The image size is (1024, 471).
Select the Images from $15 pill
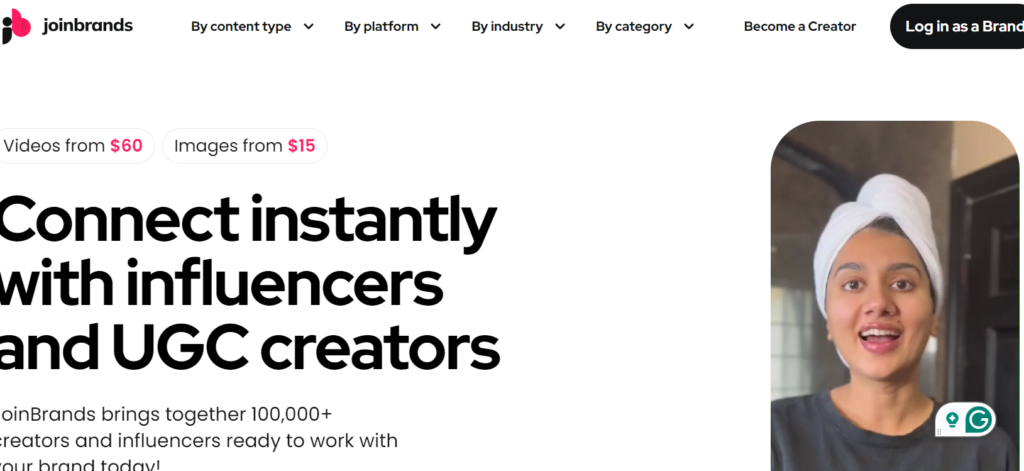(x=245, y=146)
